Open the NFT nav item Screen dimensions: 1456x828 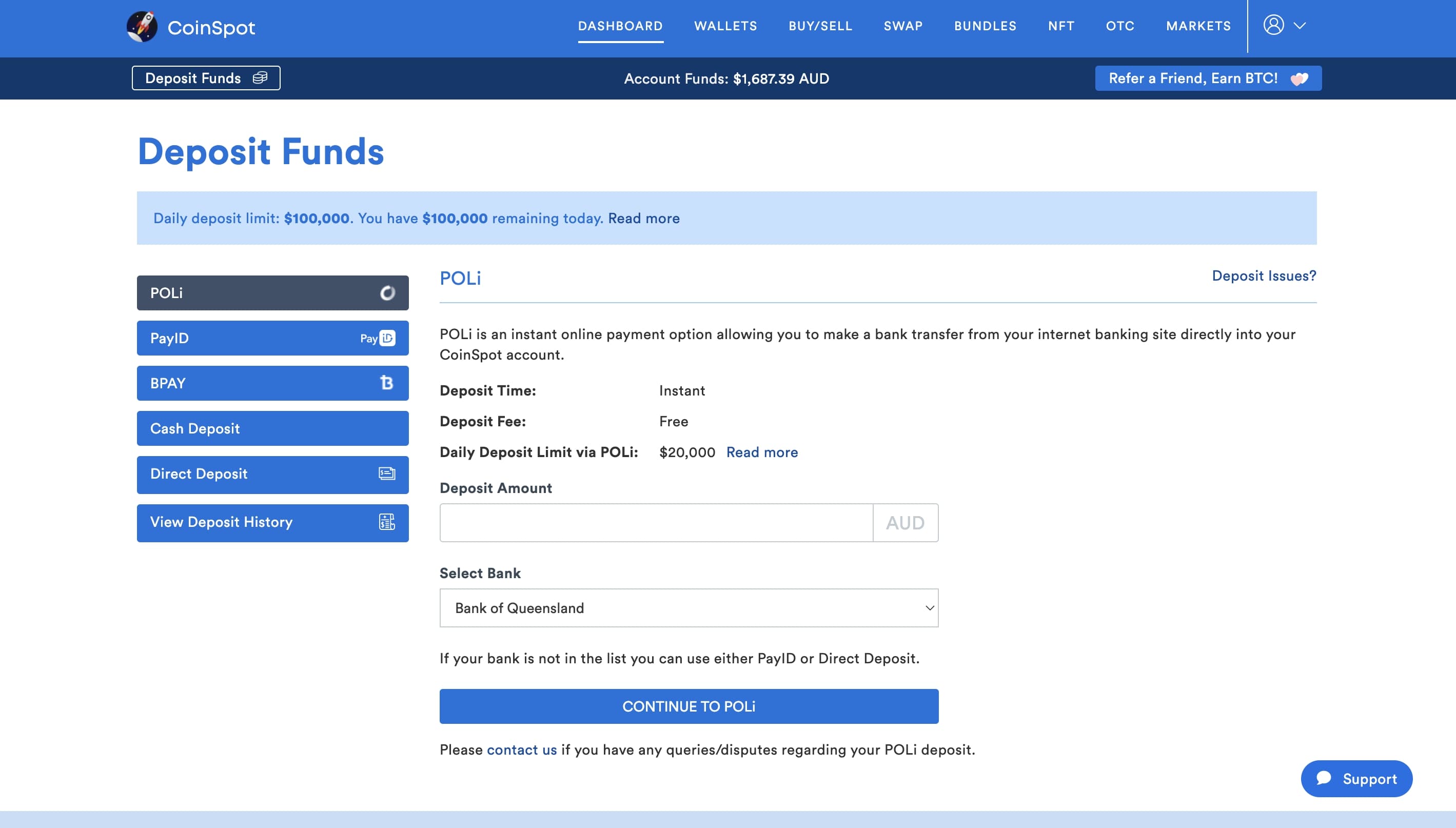(x=1061, y=26)
